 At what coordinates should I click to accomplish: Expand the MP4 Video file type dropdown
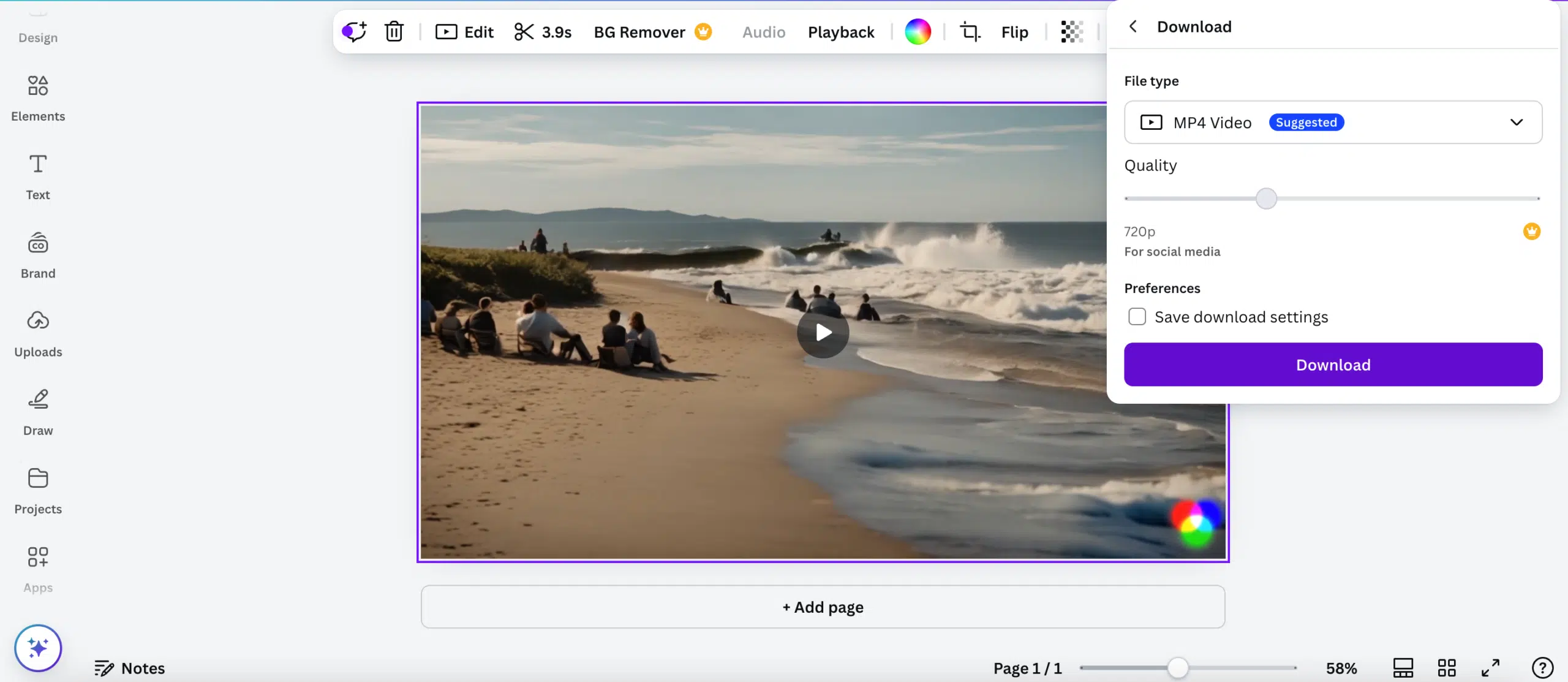pos(1333,122)
